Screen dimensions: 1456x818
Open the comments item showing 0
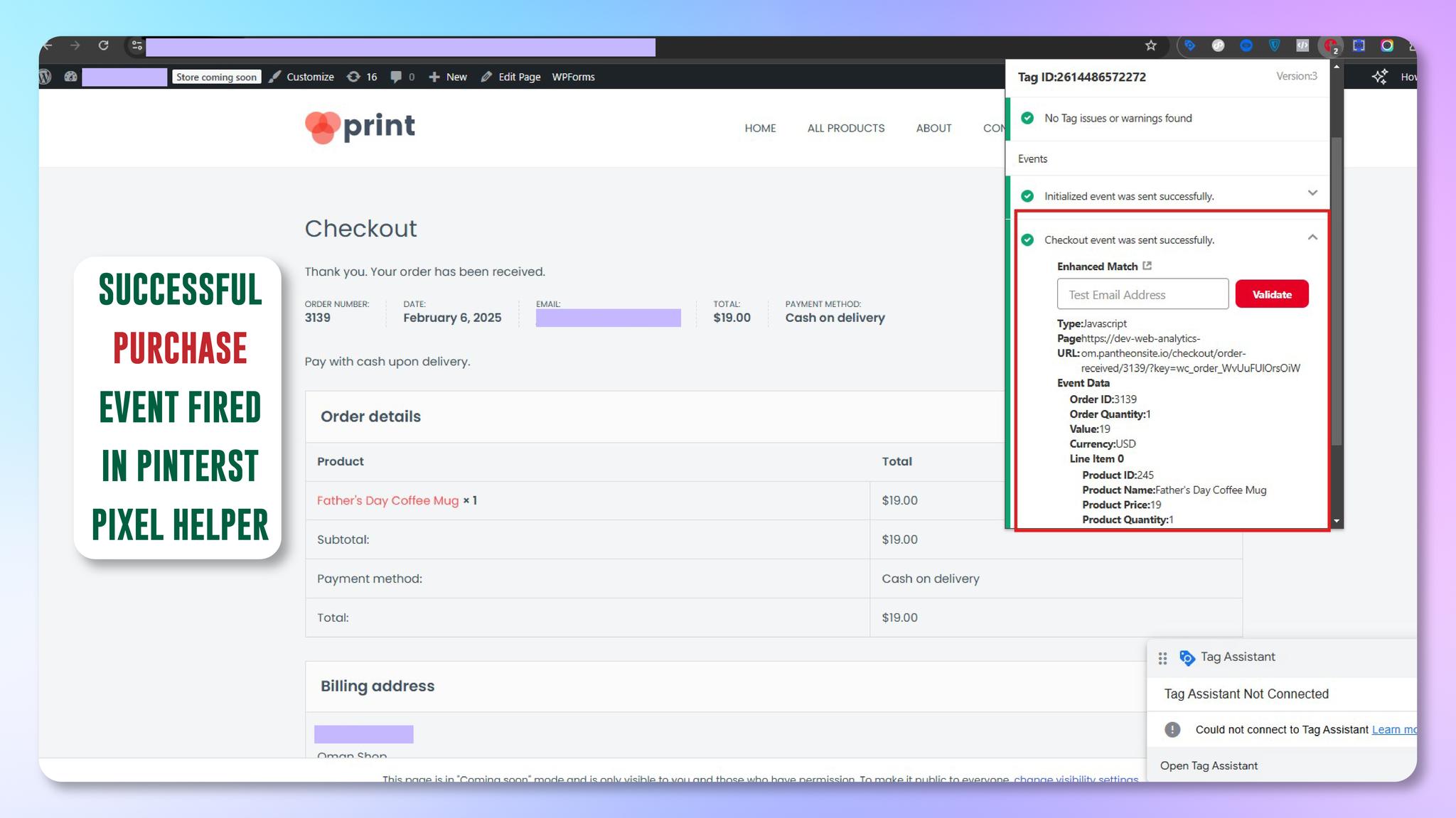click(402, 77)
